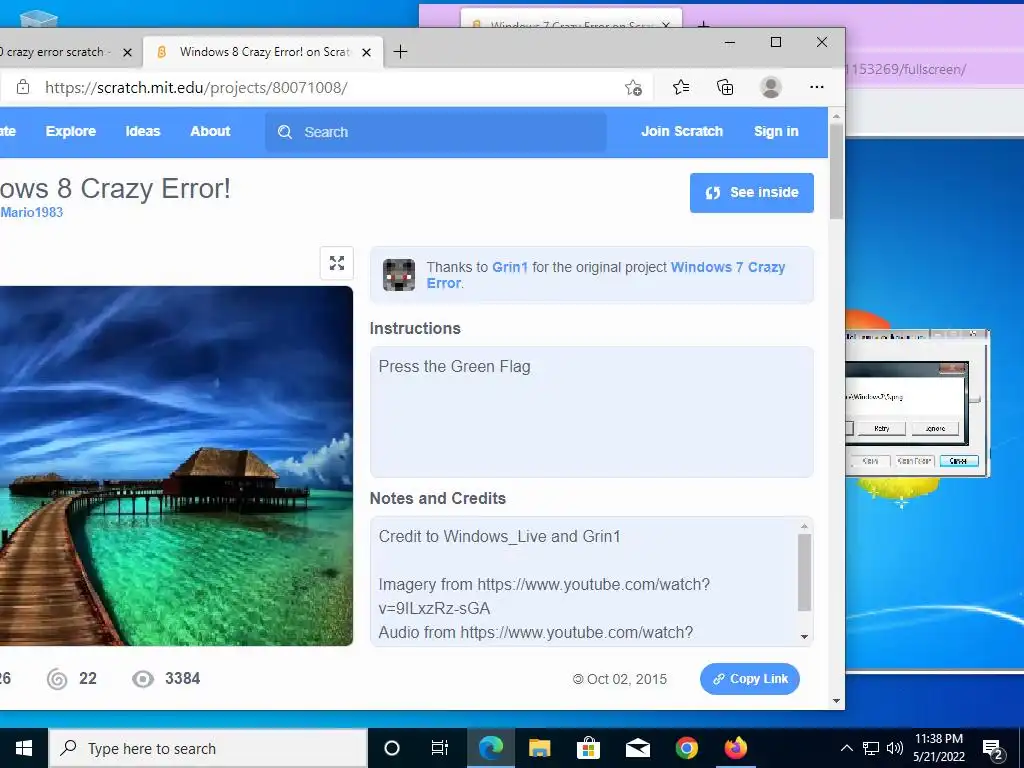Screen dimensions: 1024x768
Task: Open volume control tray icon
Action: 895,748
